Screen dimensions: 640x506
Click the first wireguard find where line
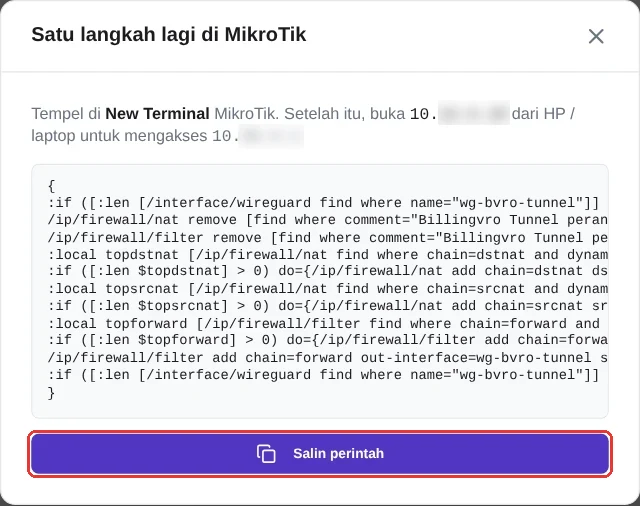point(323,203)
